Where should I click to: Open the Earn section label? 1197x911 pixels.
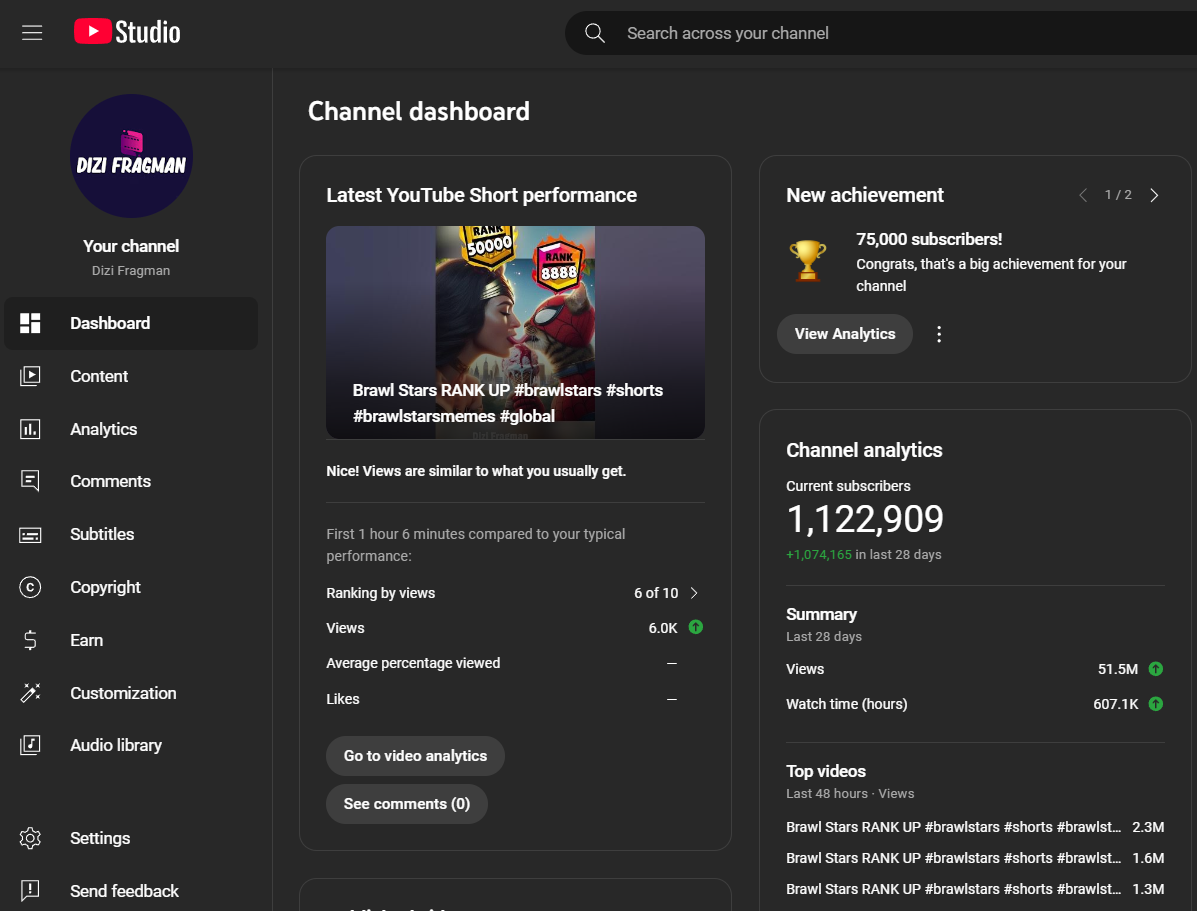86,640
